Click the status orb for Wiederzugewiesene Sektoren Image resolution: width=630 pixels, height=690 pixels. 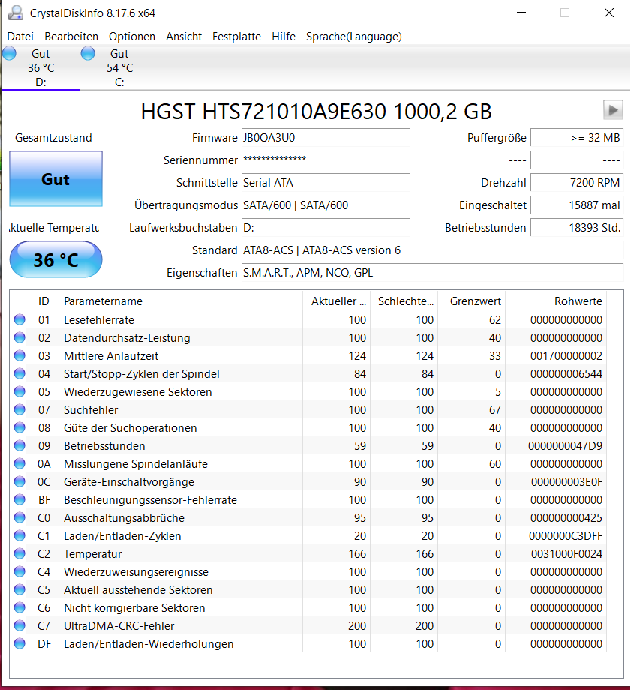(20, 392)
